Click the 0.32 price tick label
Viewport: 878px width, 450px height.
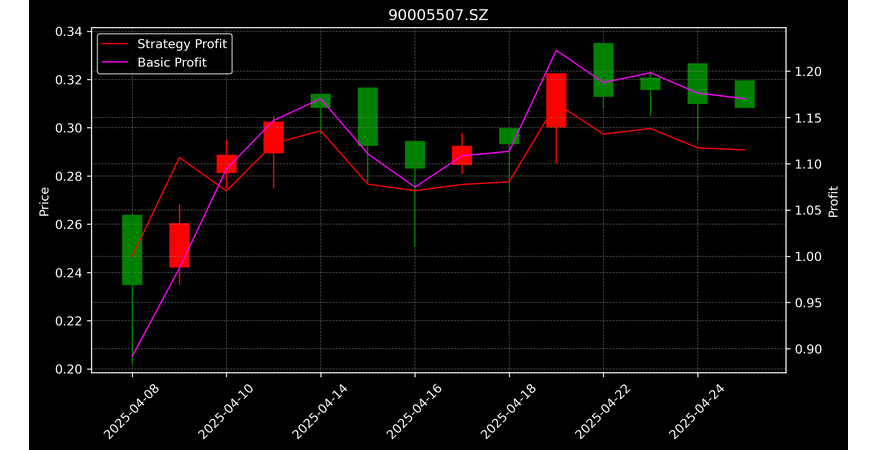(69, 80)
